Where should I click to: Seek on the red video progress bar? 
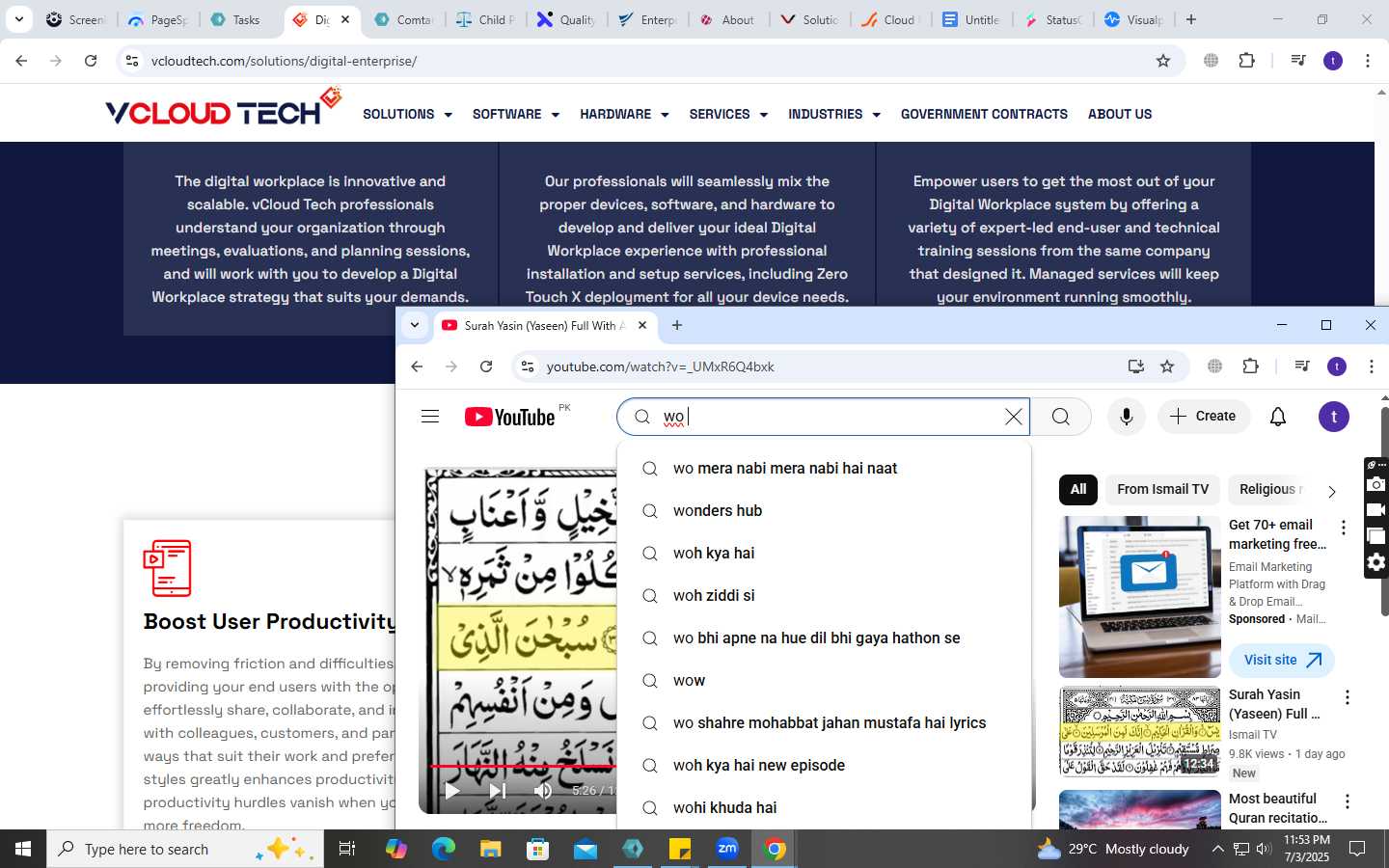pos(522,767)
